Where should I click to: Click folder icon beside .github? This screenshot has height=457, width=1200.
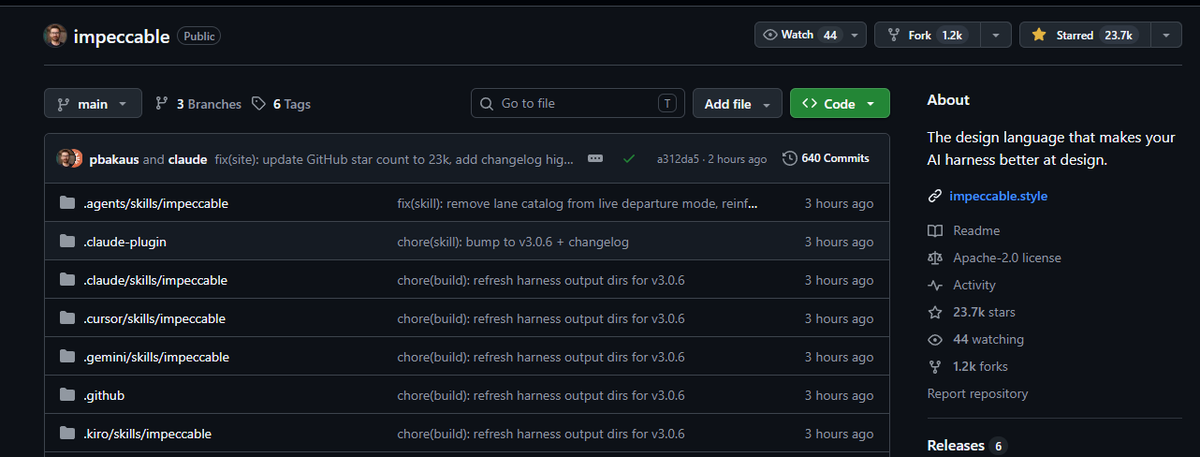click(x=67, y=396)
